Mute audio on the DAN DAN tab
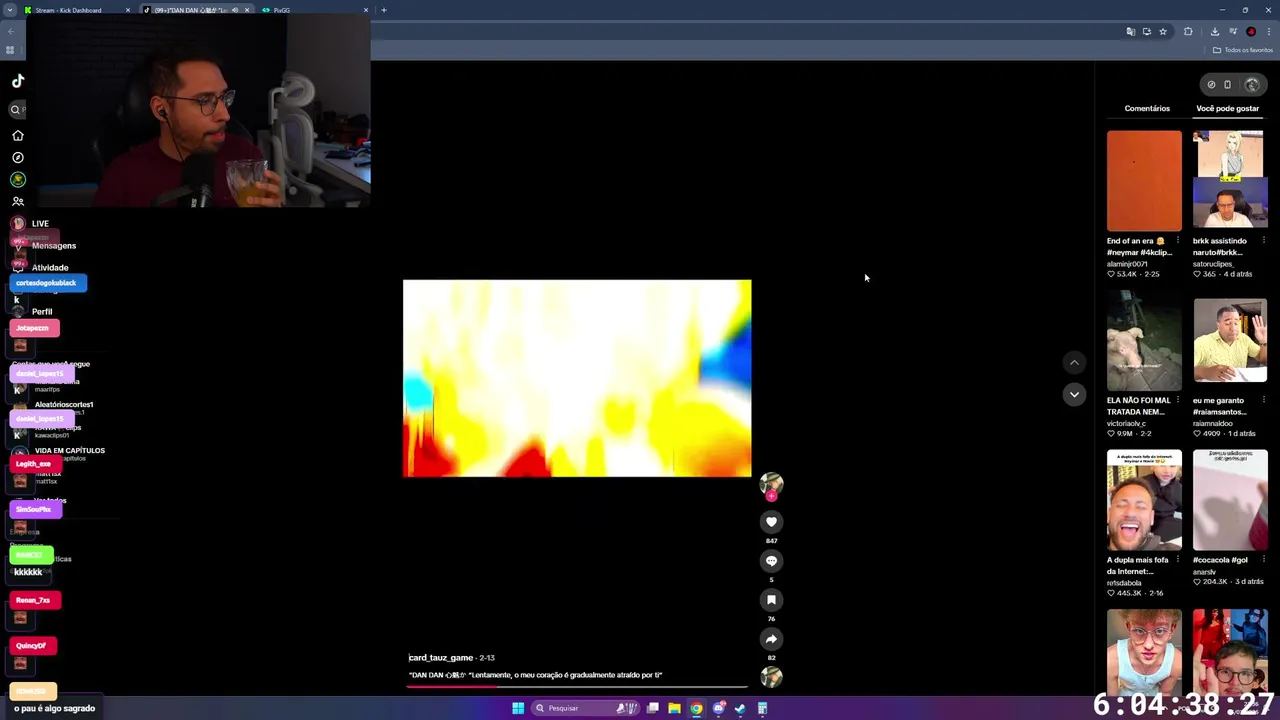 click(x=235, y=10)
